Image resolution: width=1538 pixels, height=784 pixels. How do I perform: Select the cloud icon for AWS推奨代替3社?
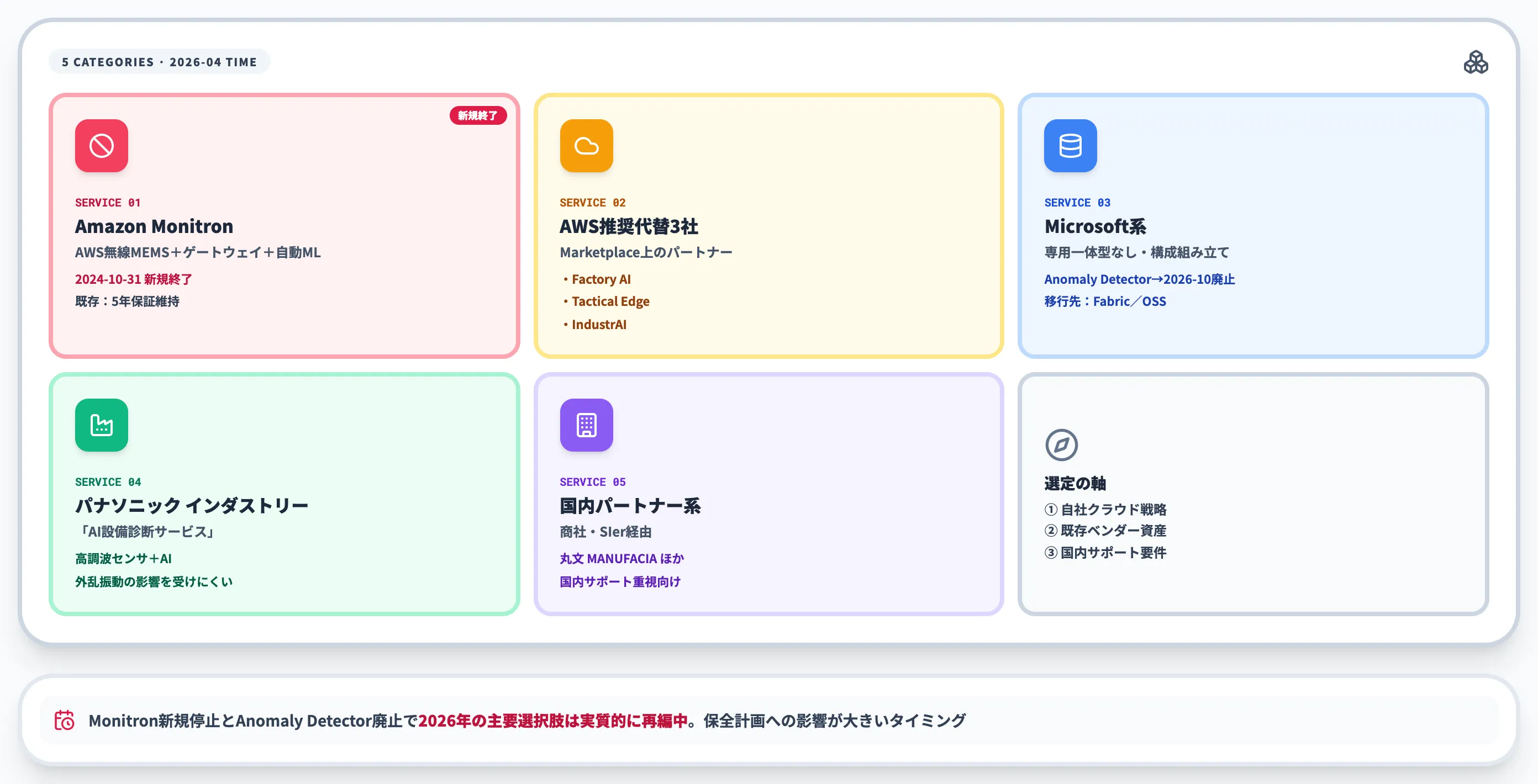pyautogui.click(x=586, y=146)
